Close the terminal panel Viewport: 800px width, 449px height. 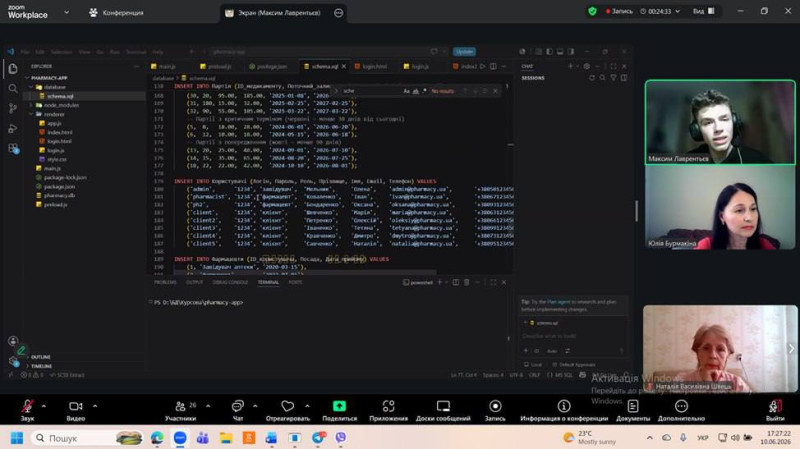[504, 282]
